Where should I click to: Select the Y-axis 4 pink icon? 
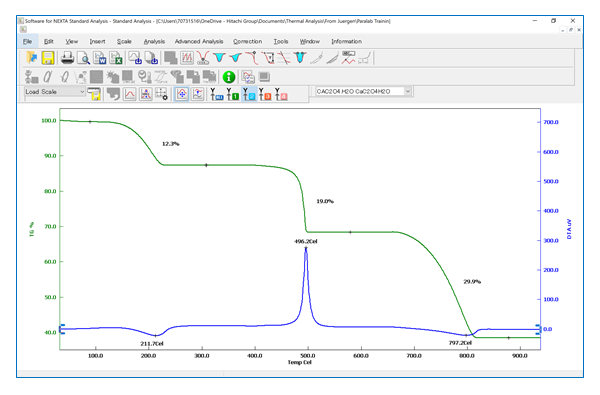click(x=281, y=94)
